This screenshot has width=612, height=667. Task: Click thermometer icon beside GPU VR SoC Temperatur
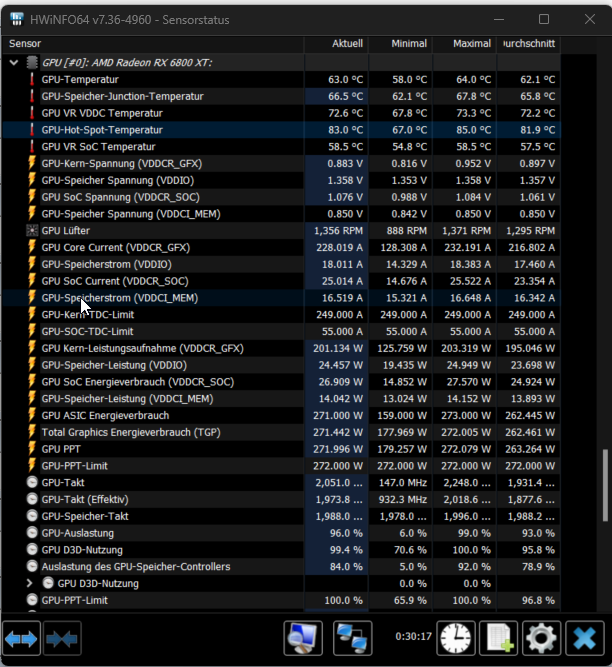tap(32, 146)
